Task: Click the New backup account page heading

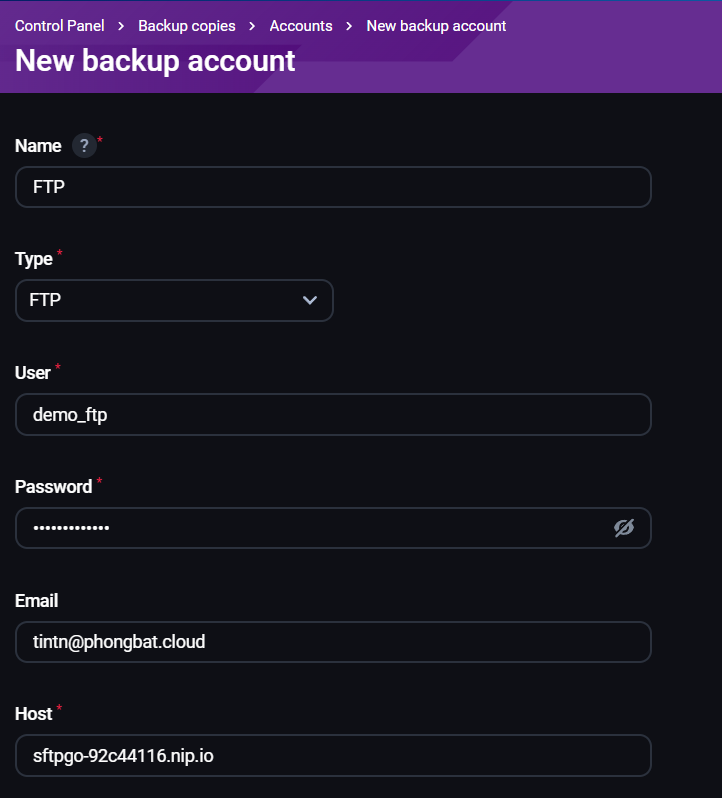Action: pyautogui.click(x=155, y=61)
